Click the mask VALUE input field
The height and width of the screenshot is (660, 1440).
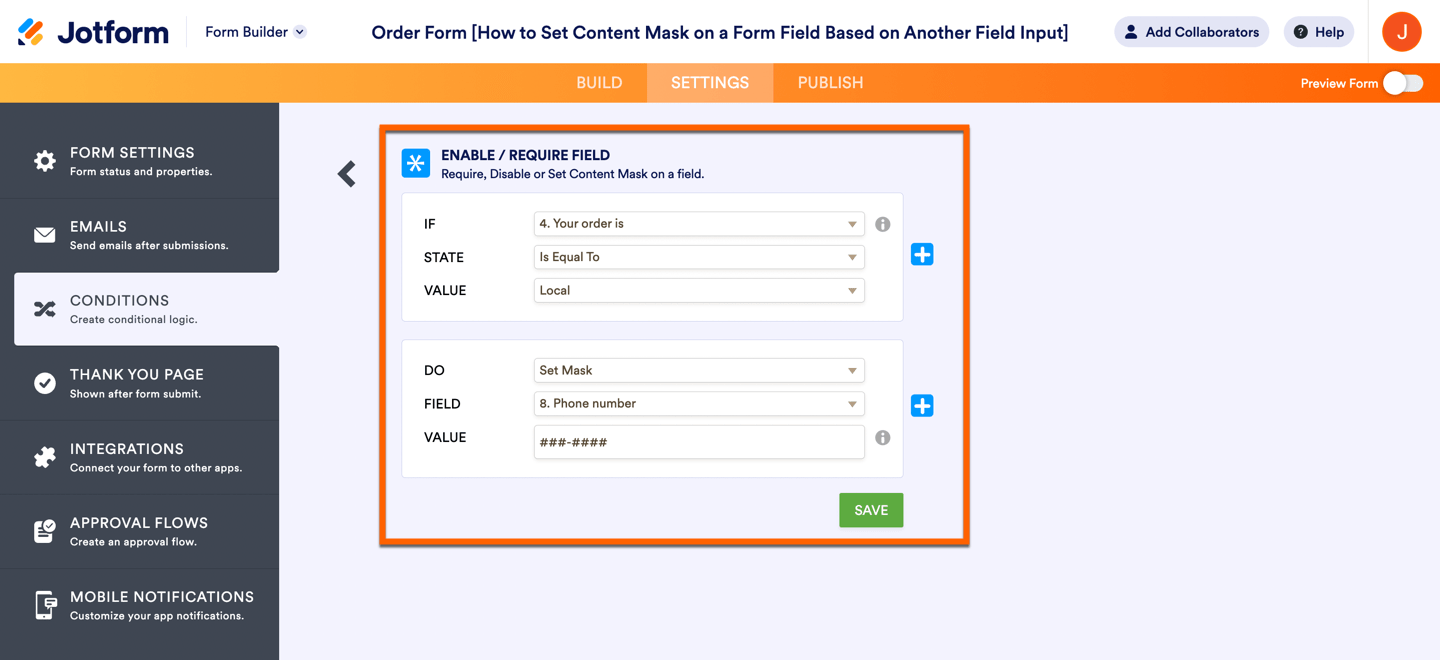698,442
